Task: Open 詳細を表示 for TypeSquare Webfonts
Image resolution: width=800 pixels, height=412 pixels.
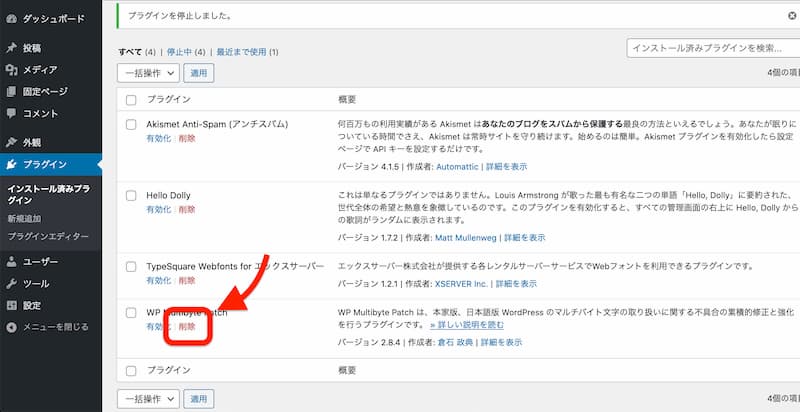Action: [516, 284]
